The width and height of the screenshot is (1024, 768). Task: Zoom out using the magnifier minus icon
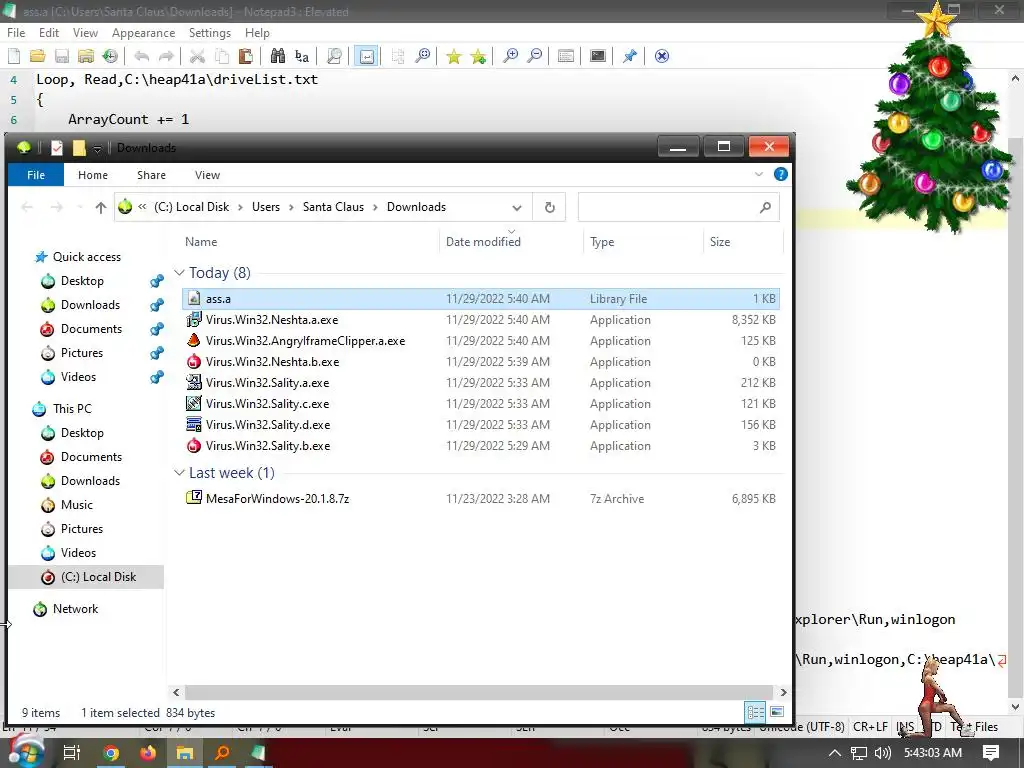click(534, 56)
